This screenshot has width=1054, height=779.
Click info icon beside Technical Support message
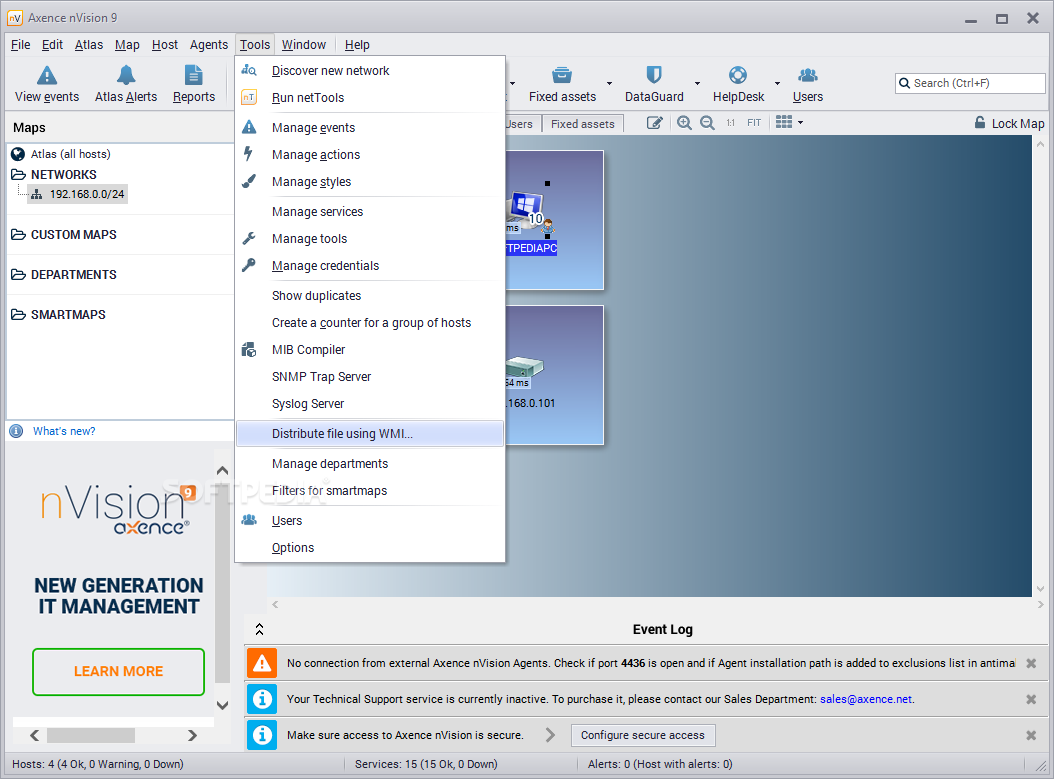[262, 700]
